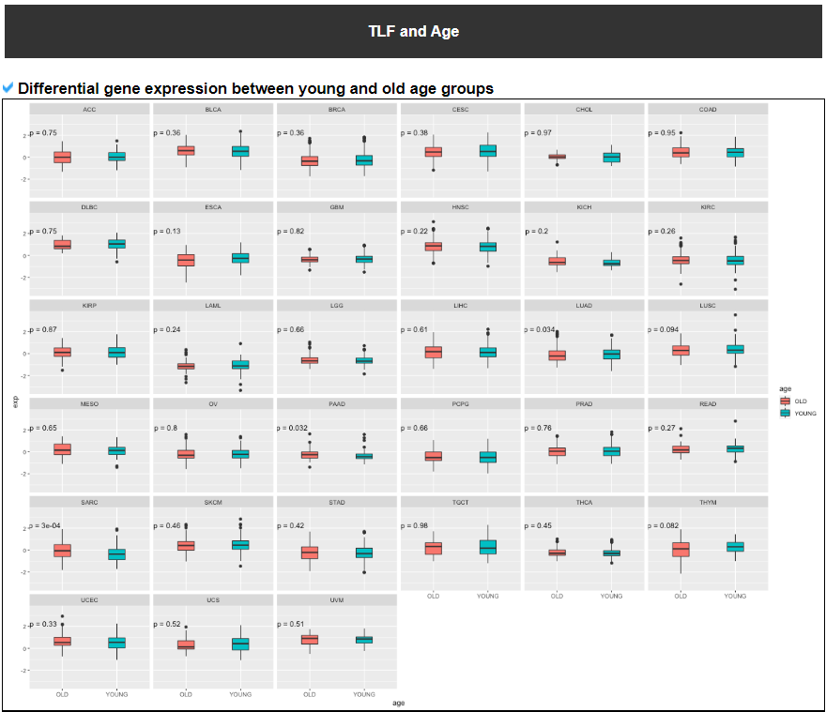826x712 pixels.
Task: Click the teal YOUNG legend swatch
Action: [785, 412]
